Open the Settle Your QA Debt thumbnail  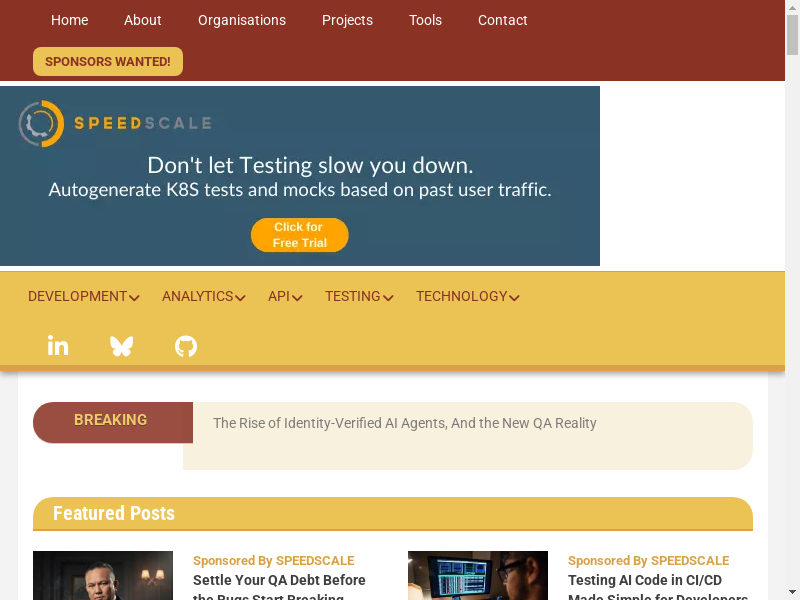pos(103,576)
